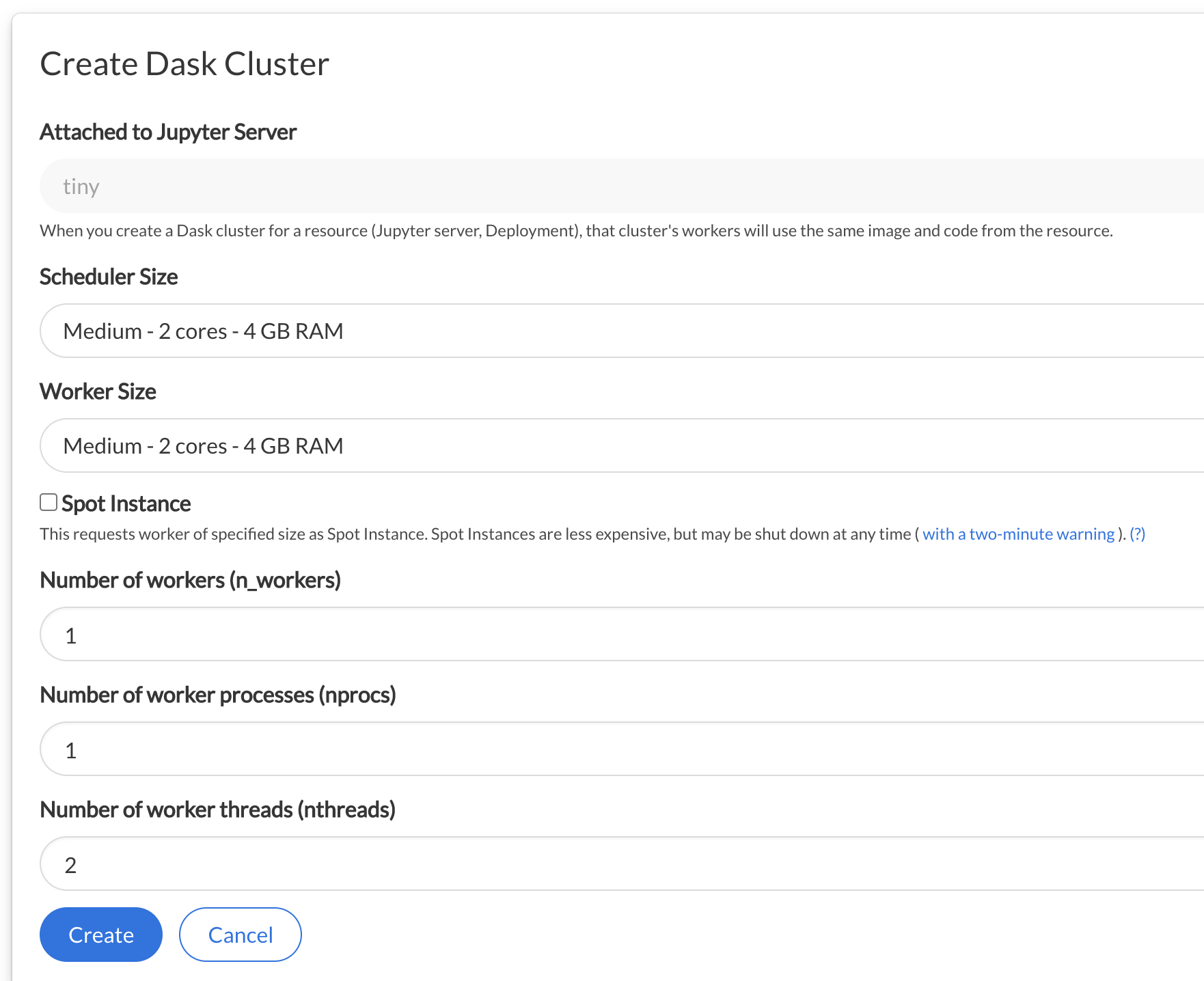The image size is (1204, 981).
Task: Click the blue Create button
Action: pos(101,935)
